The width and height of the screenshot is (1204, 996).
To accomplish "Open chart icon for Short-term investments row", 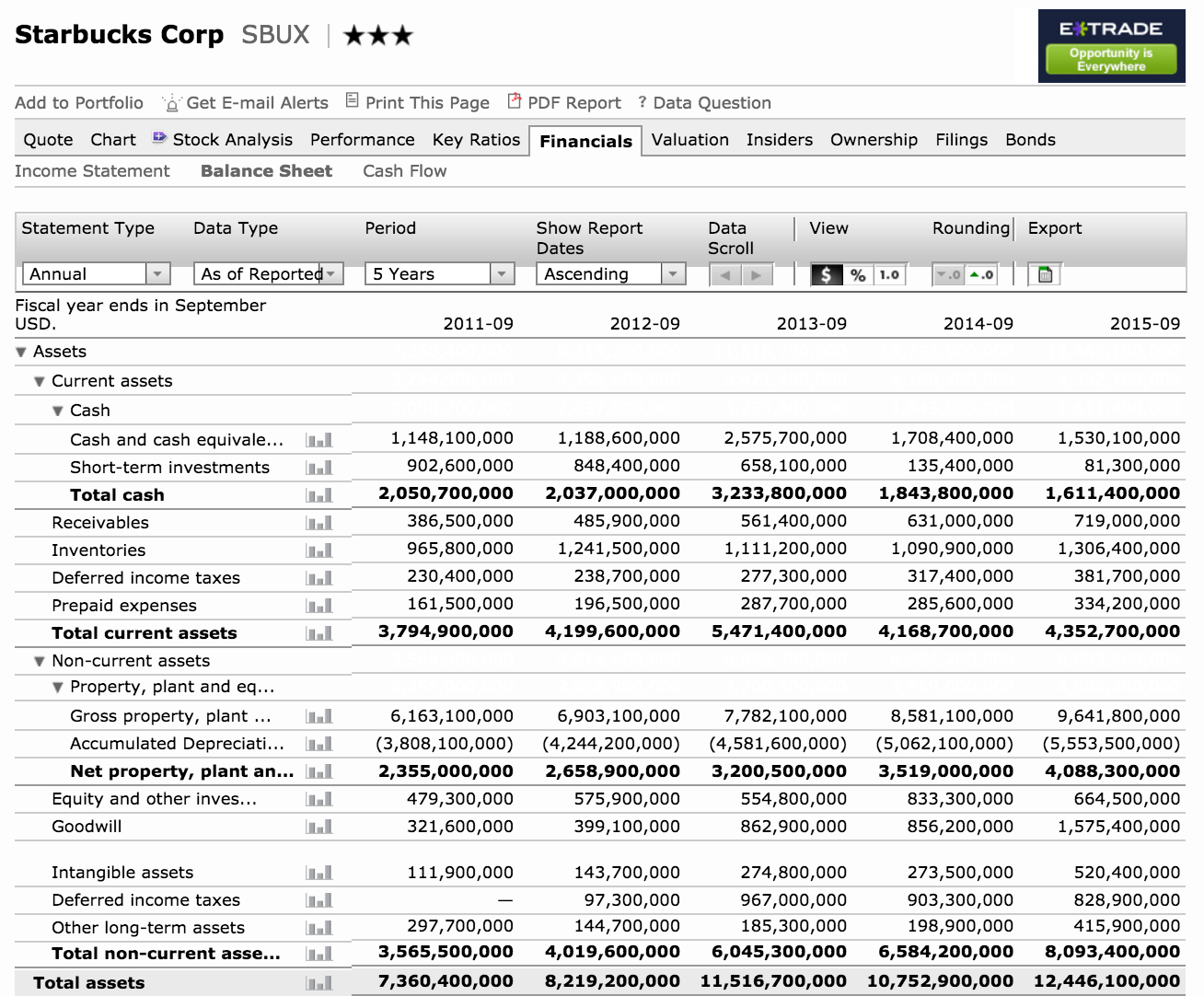I will 319,468.
